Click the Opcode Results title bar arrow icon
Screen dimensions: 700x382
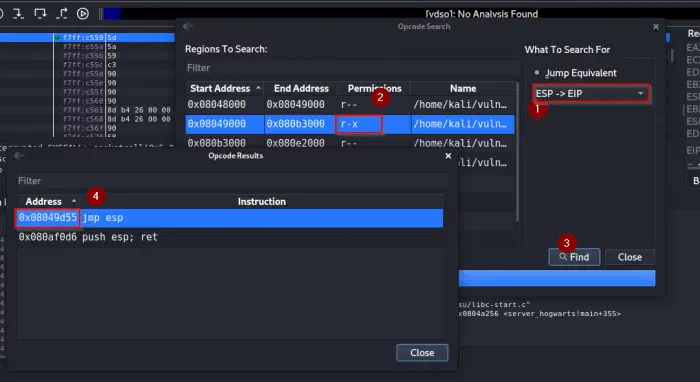pos(19,155)
